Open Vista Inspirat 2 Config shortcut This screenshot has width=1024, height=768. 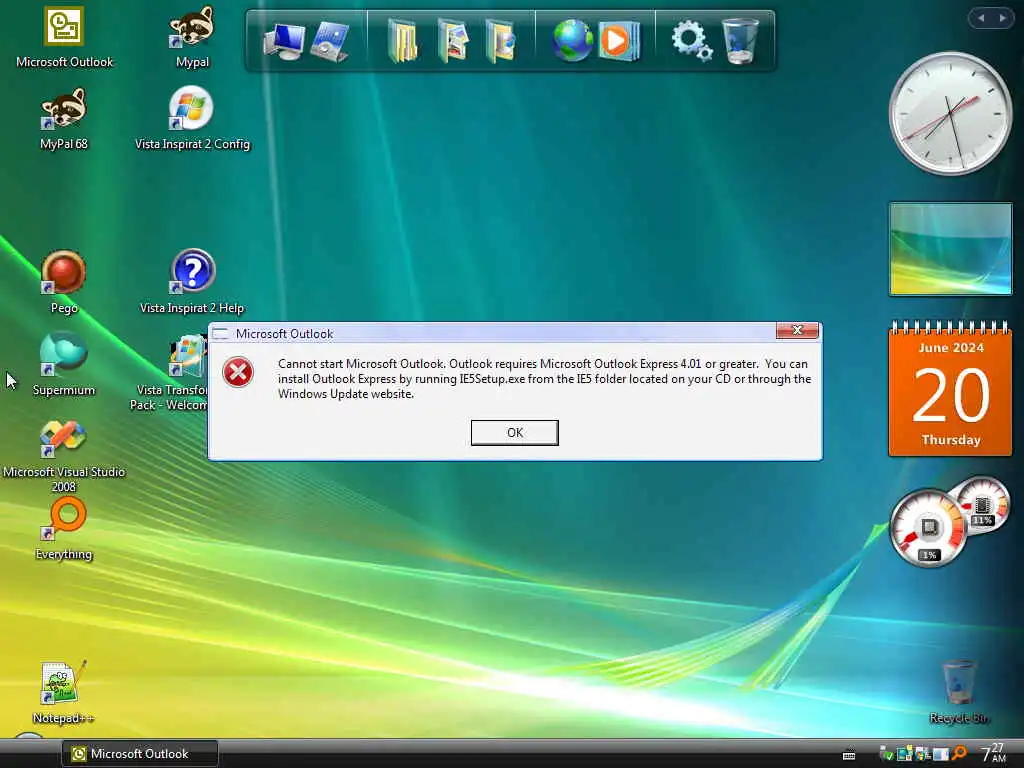(192, 119)
